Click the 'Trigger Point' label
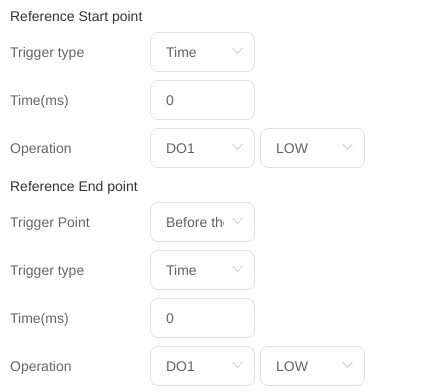The width and height of the screenshot is (438, 392). [50, 222]
